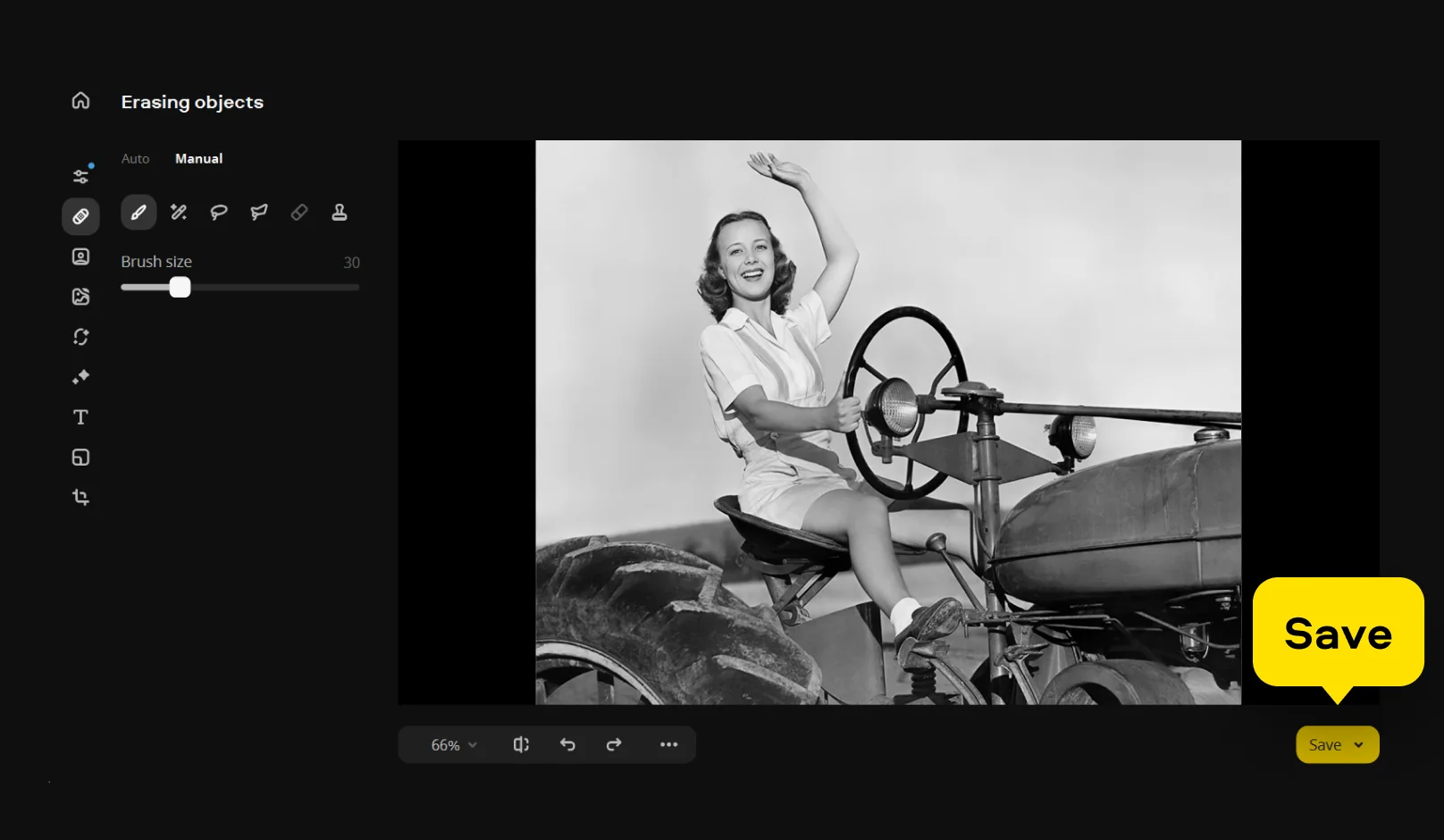The width and height of the screenshot is (1444, 840).
Task: Open the Portrait retouching tool
Action: pyautogui.click(x=80, y=257)
